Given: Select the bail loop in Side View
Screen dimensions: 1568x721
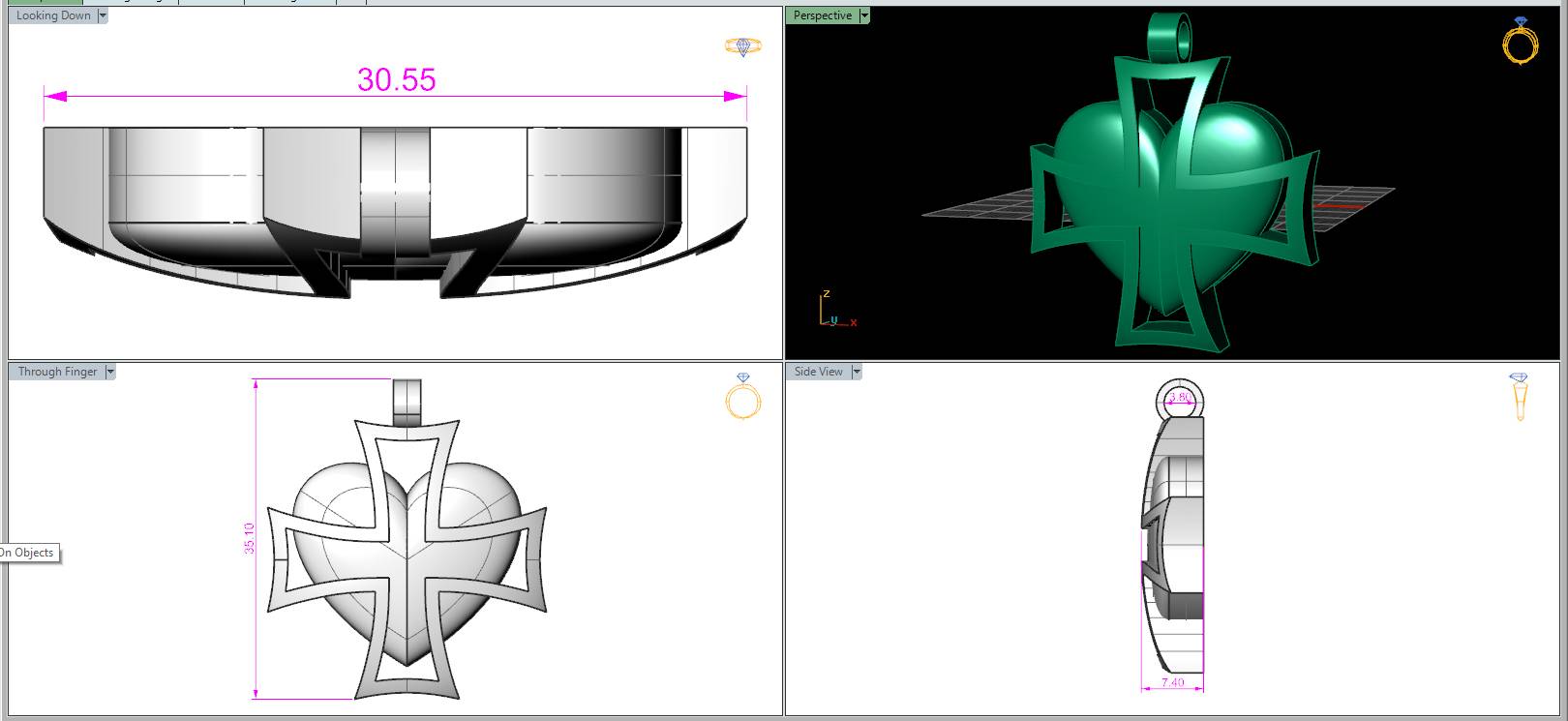Looking at the screenshot, I should tap(1180, 399).
